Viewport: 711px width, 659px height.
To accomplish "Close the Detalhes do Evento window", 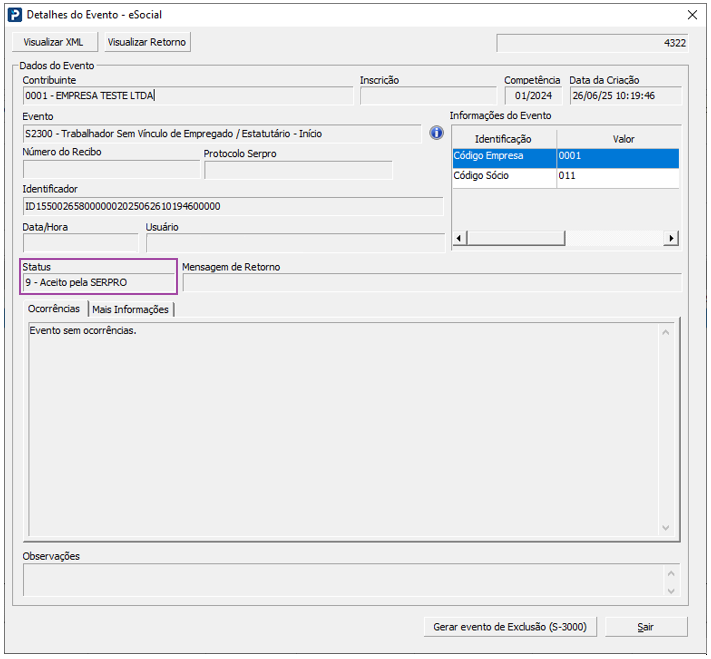I will pyautogui.click(x=692, y=15).
